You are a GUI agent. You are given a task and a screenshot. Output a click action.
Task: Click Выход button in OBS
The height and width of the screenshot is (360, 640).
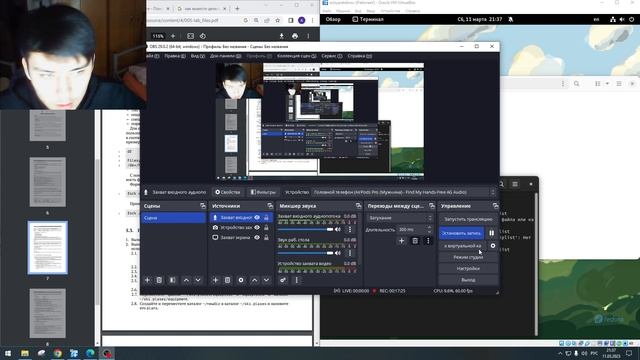click(468, 280)
